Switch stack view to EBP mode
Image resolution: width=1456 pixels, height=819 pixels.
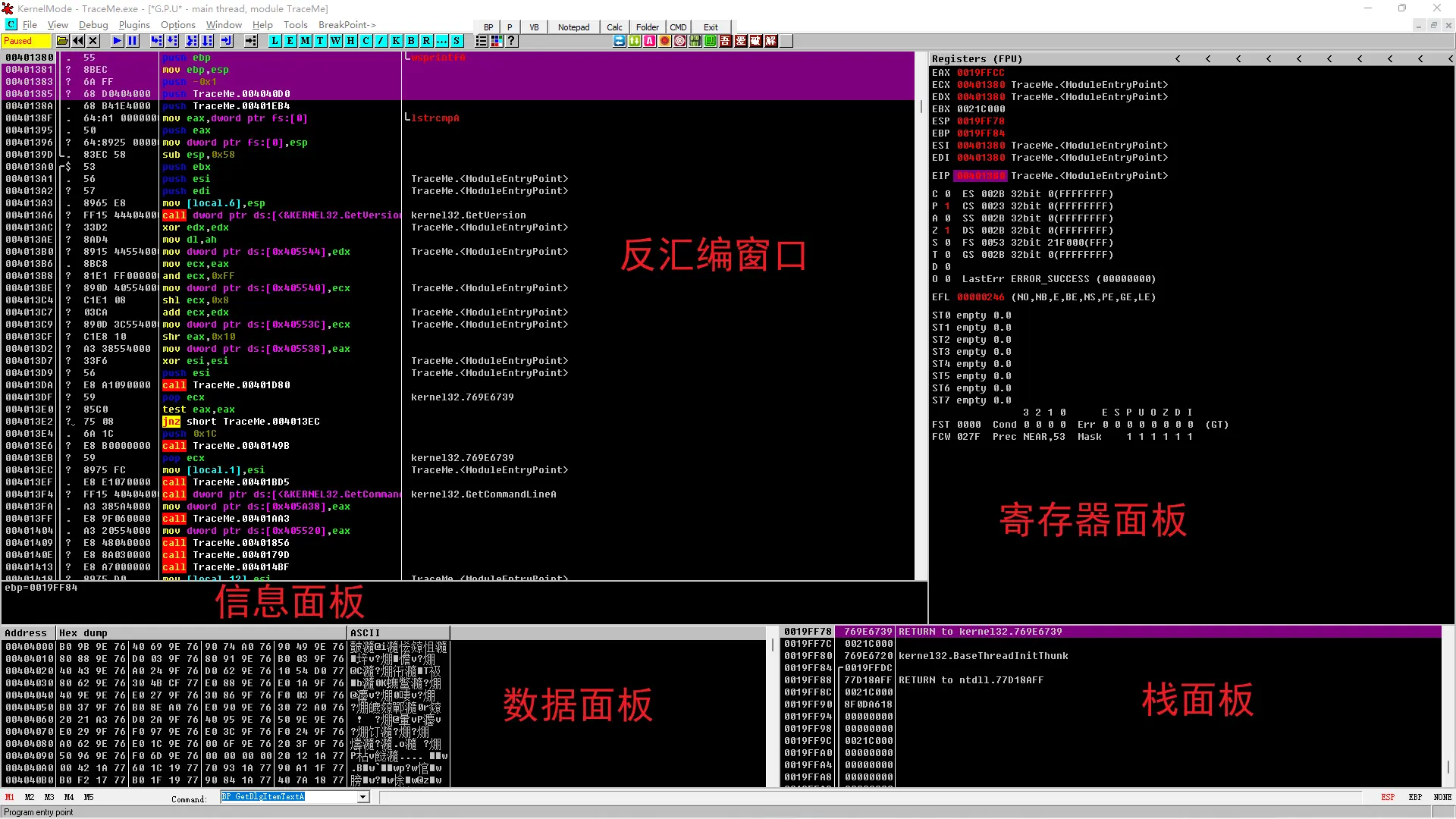pyautogui.click(x=1415, y=797)
